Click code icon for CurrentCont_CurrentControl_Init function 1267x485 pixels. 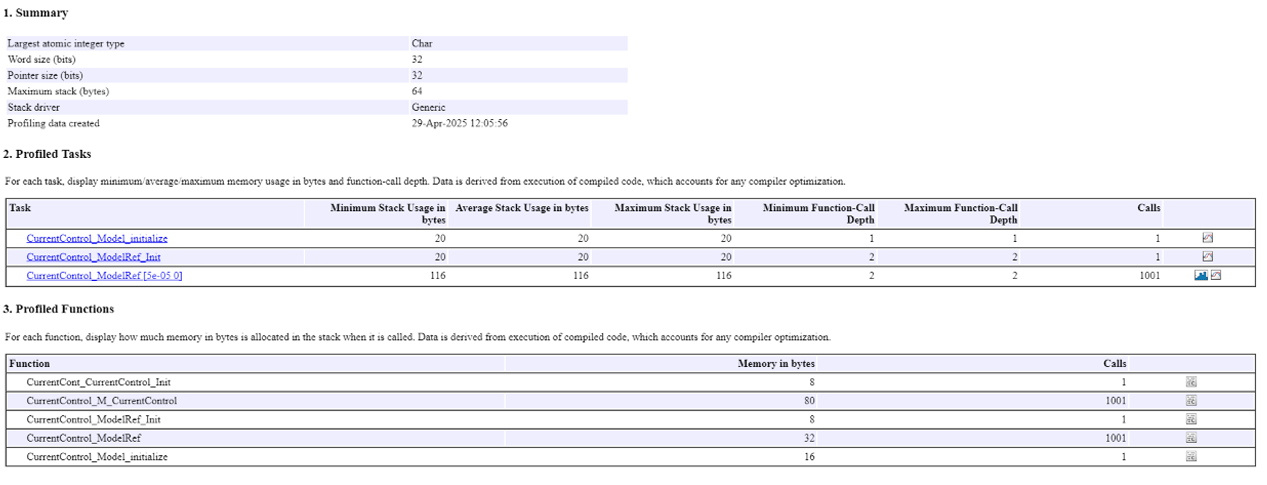pos(1191,382)
